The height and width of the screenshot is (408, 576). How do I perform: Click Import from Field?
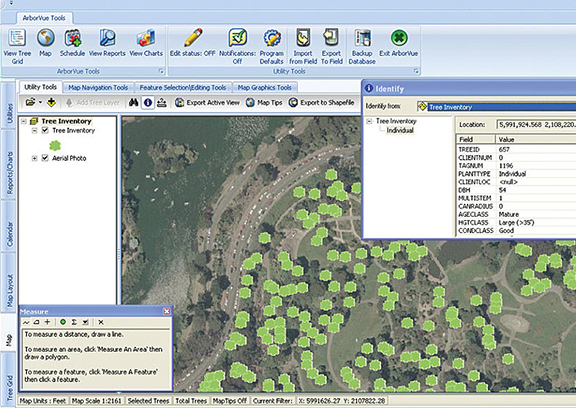click(x=303, y=47)
